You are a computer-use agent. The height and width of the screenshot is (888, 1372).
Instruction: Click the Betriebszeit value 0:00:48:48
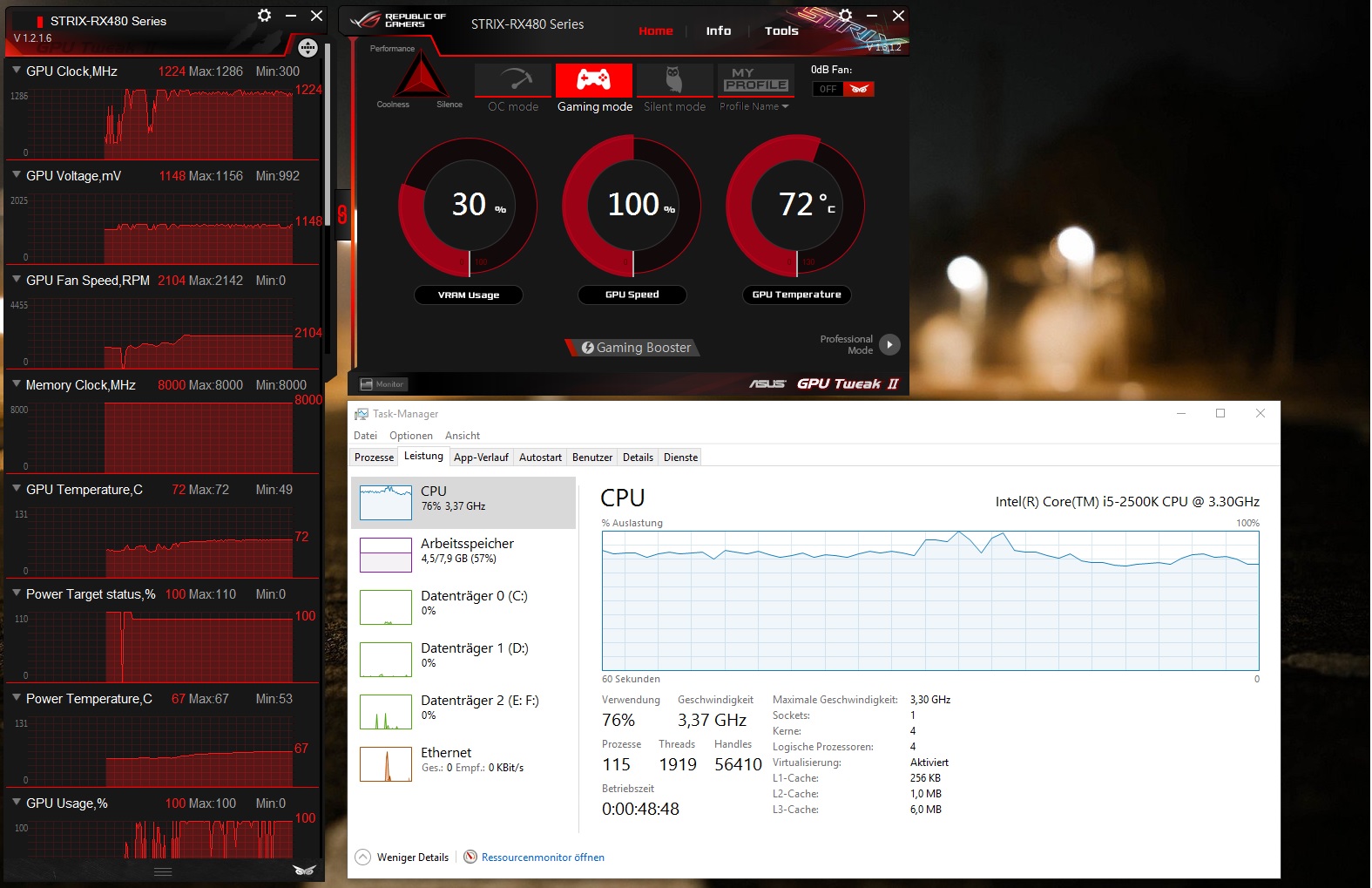tap(640, 809)
